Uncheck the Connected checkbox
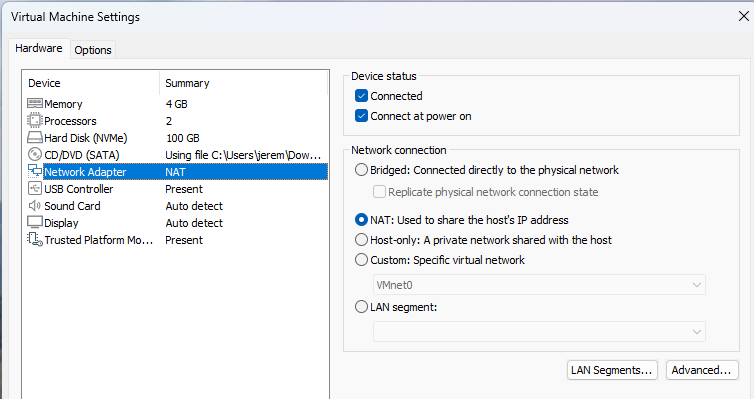This screenshot has height=399, width=754. point(362,96)
